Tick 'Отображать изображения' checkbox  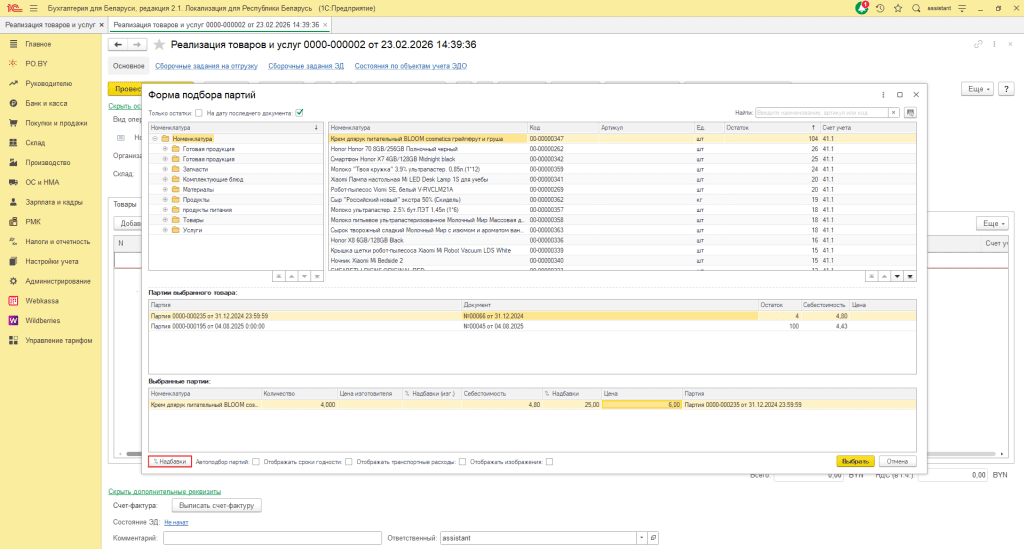550,462
